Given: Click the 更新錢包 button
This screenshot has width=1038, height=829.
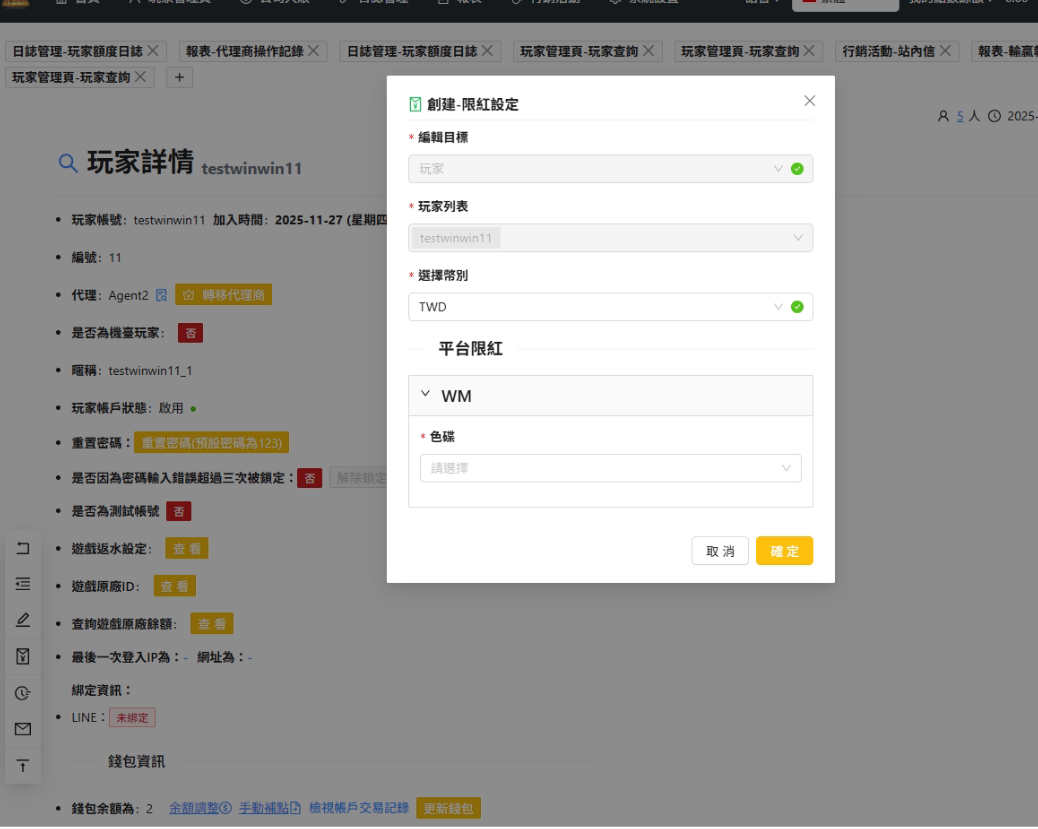Looking at the screenshot, I should [449, 808].
